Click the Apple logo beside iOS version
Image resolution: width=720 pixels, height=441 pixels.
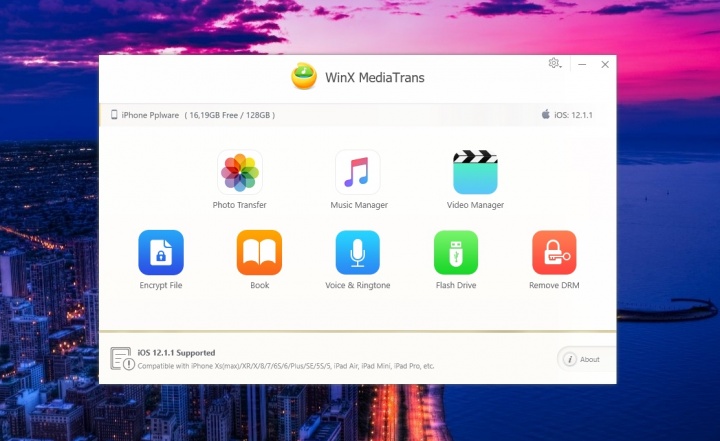(x=546, y=115)
